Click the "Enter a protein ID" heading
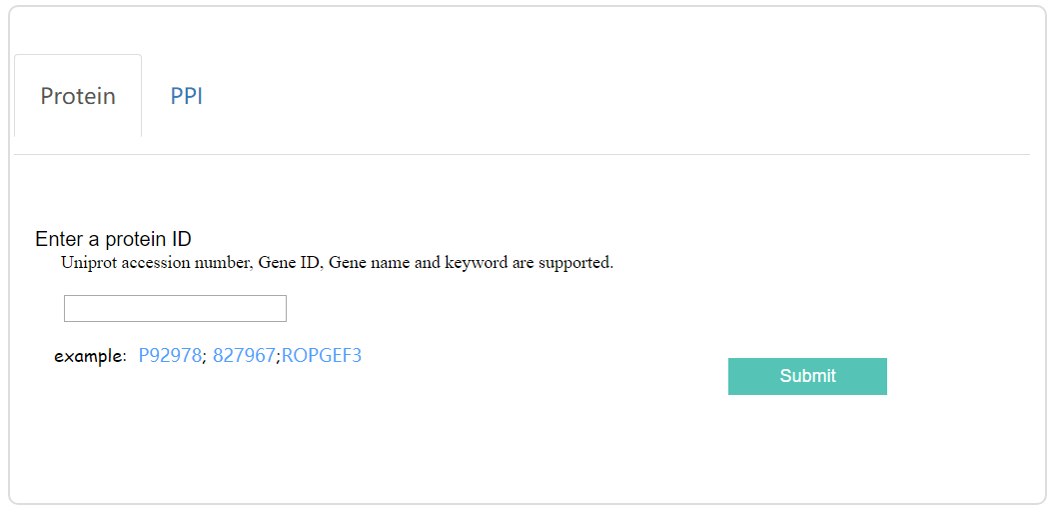 (113, 239)
